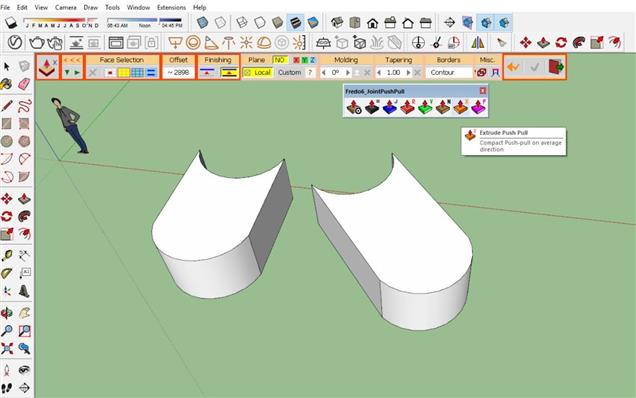
Task: Click the plane question mark help button
Action: point(310,73)
